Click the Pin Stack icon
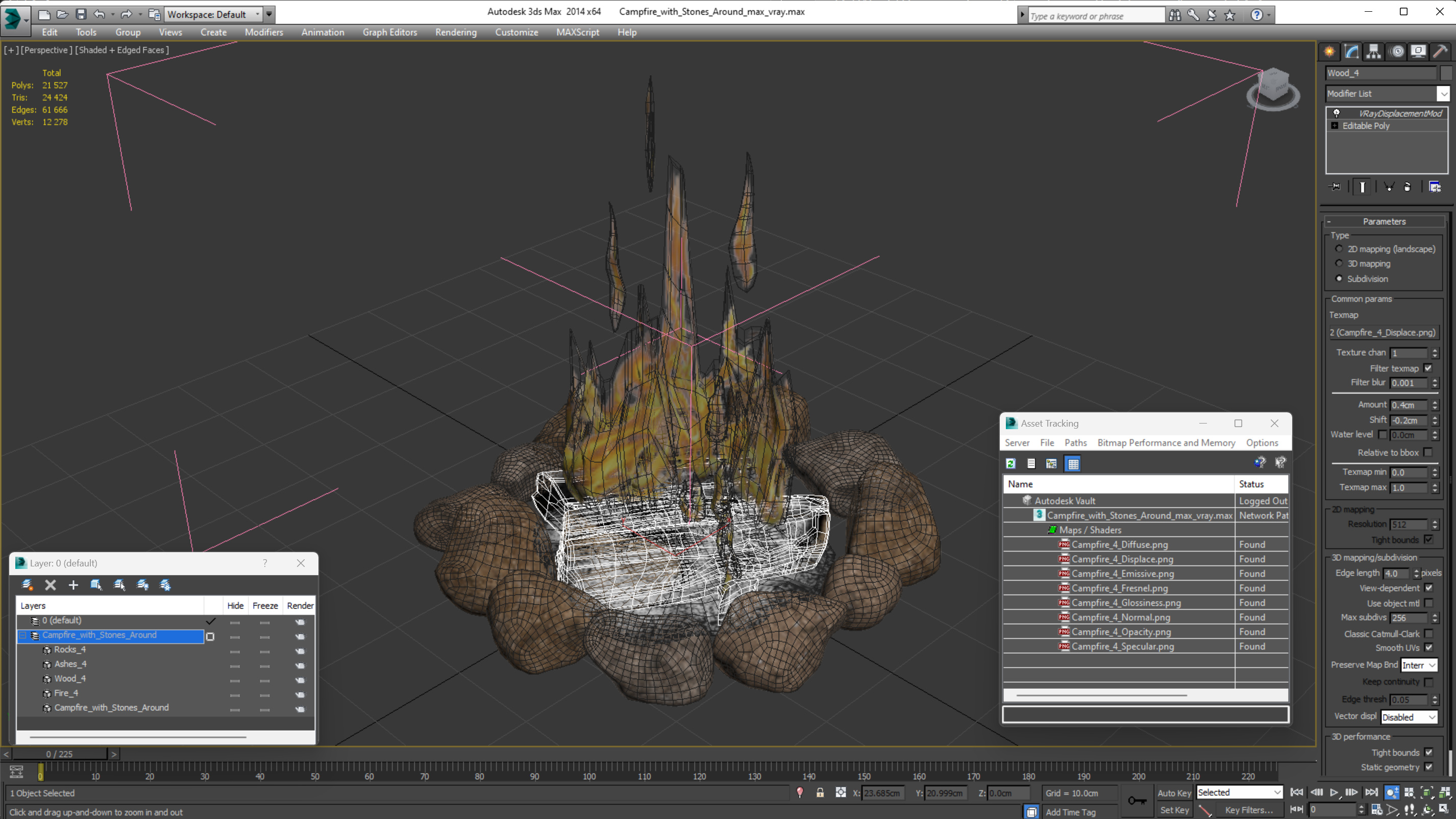 tap(1335, 187)
